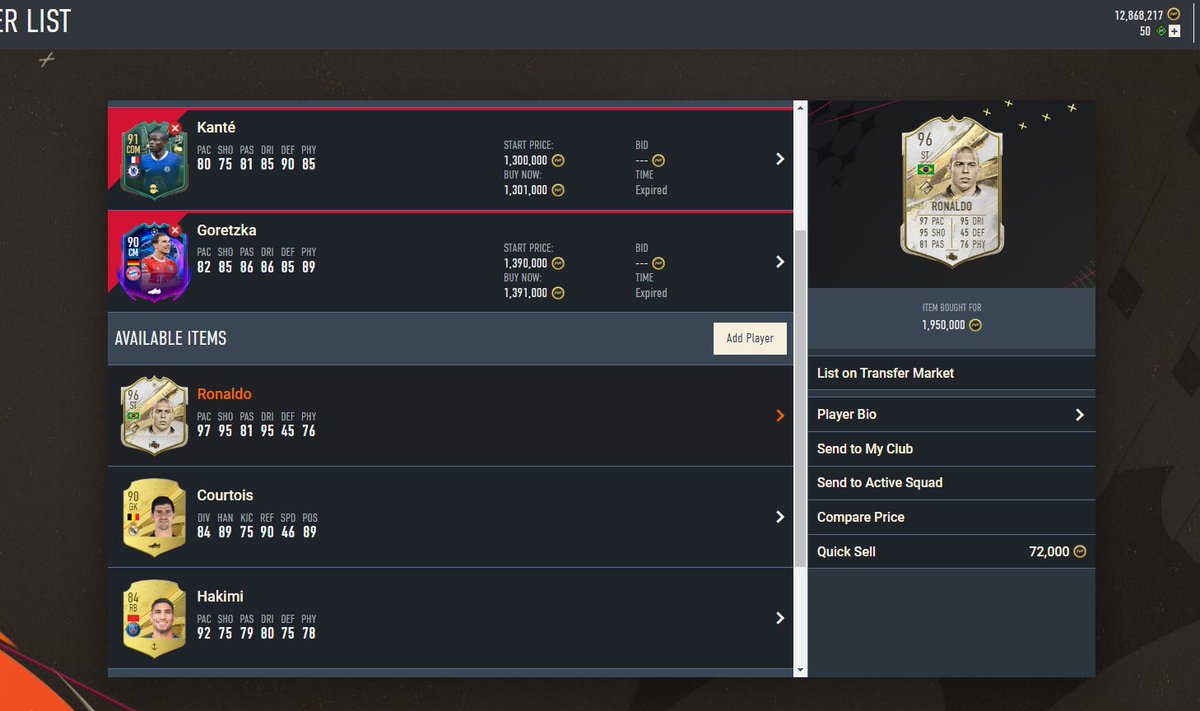Open Goretzka details with row chevron

tap(780, 262)
